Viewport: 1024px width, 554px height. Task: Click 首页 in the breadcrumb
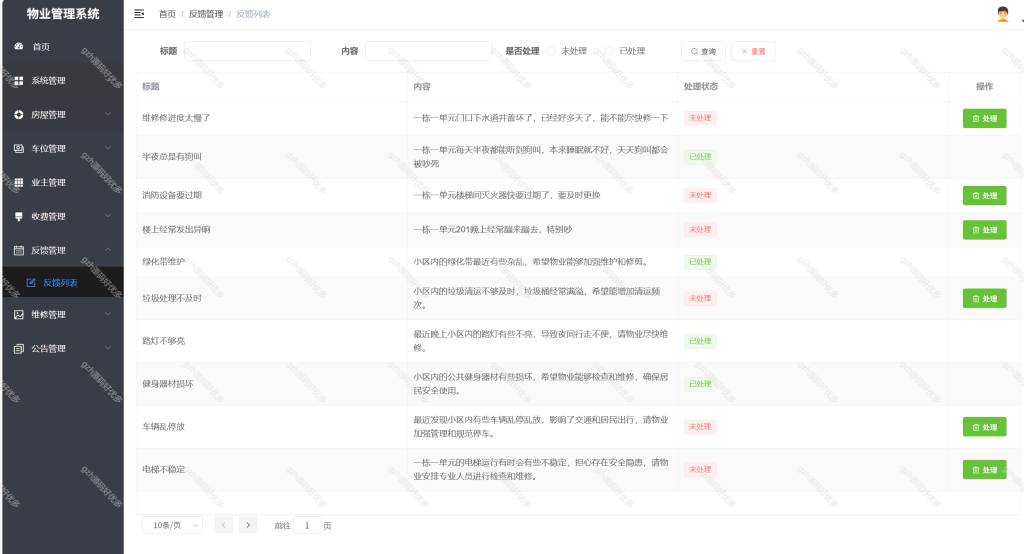(x=167, y=14)
